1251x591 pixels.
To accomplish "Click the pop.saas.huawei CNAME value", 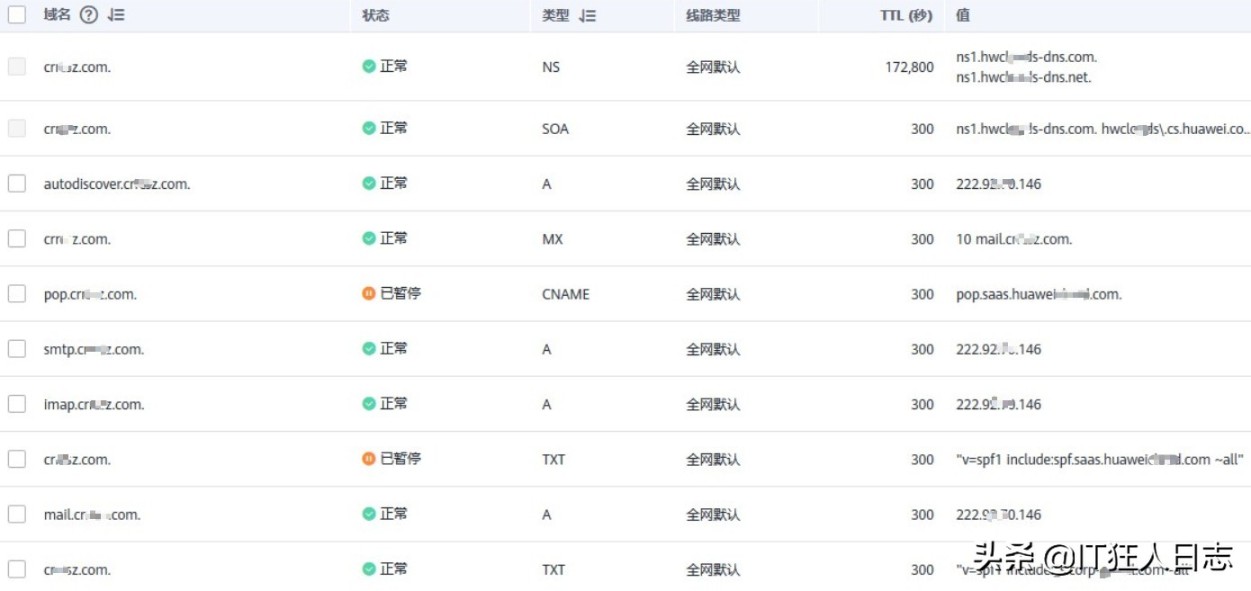I will click(1039, 294).
